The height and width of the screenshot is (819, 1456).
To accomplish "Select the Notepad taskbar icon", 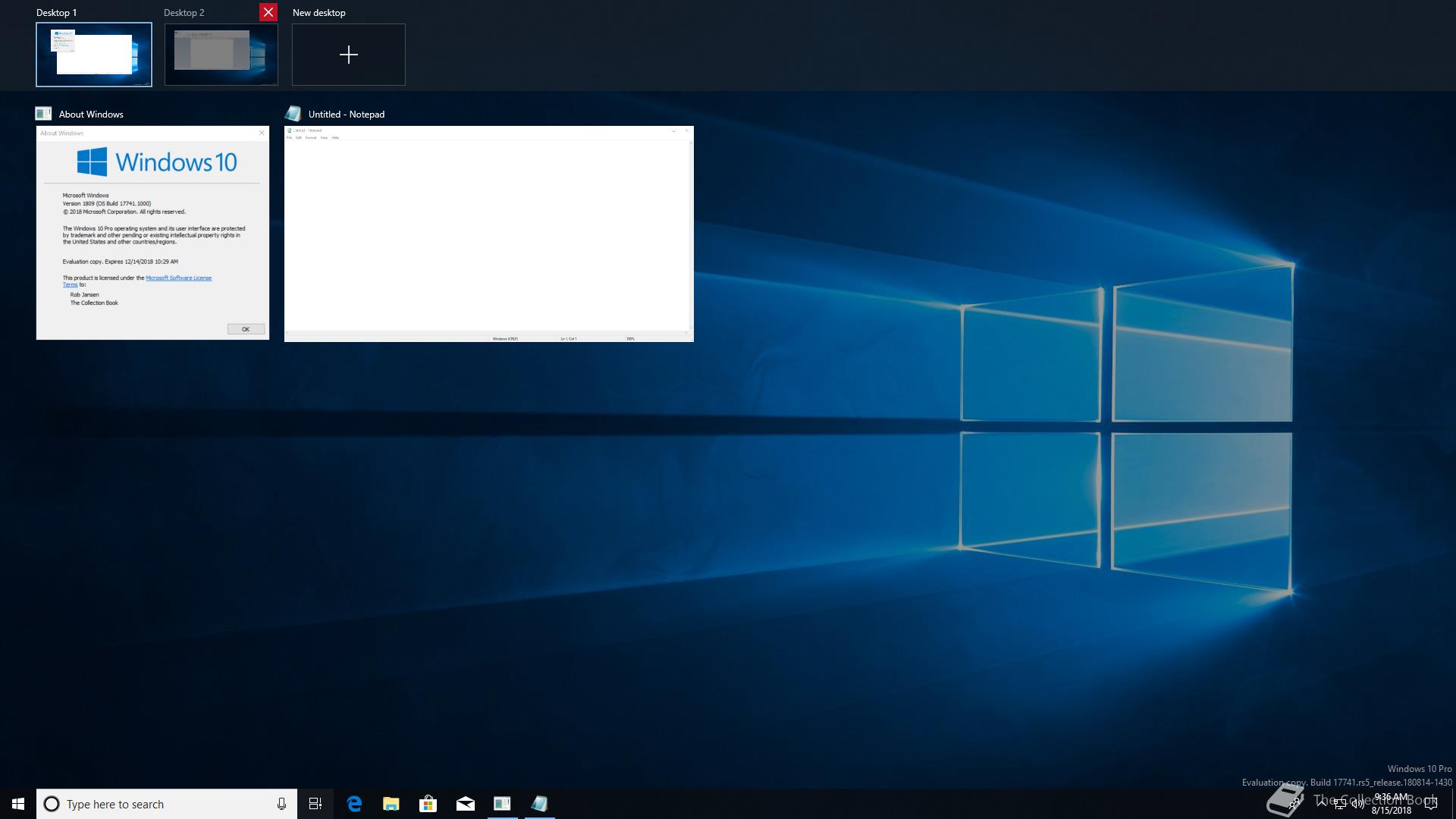I will point(539,804).
